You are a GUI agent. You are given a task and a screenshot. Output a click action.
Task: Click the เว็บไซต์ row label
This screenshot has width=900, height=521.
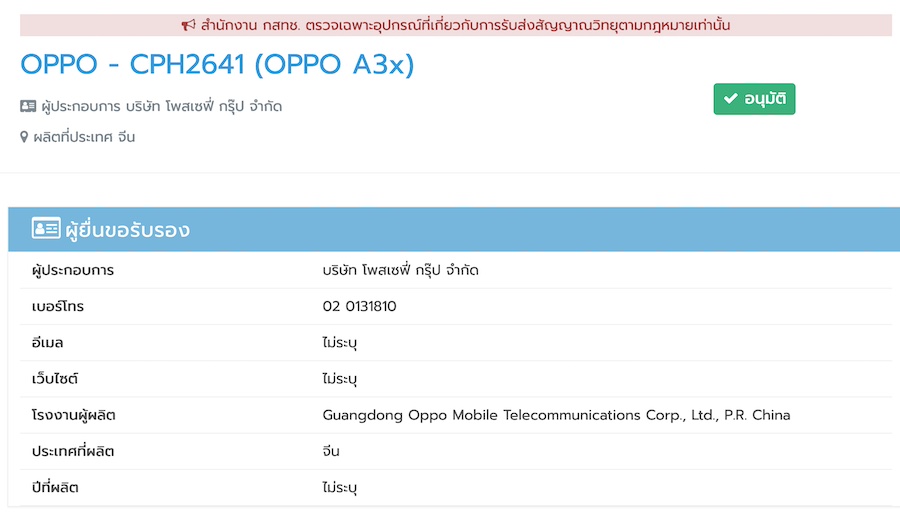(x=55, y=379)
